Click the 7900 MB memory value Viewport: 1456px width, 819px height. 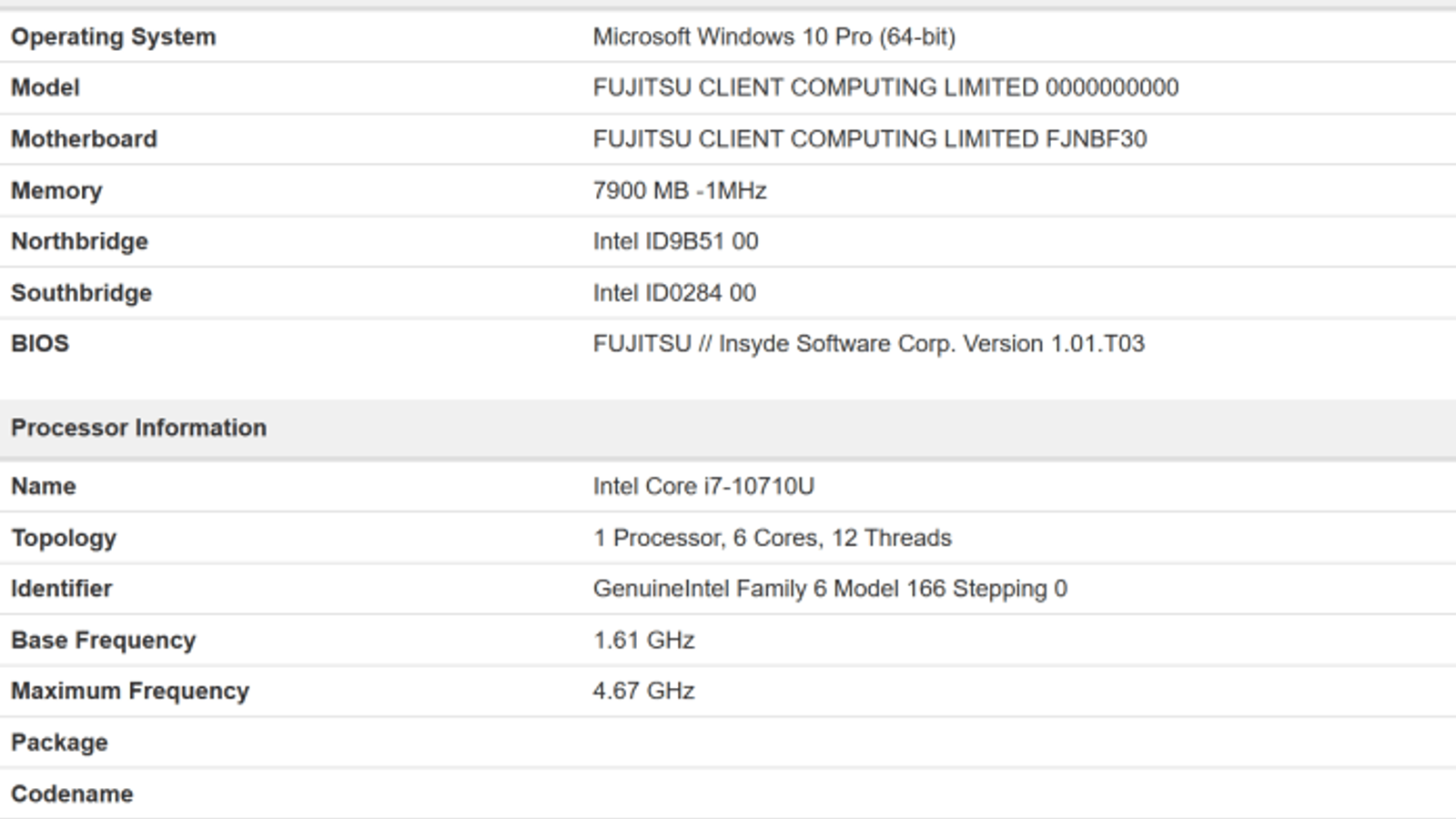679,191
